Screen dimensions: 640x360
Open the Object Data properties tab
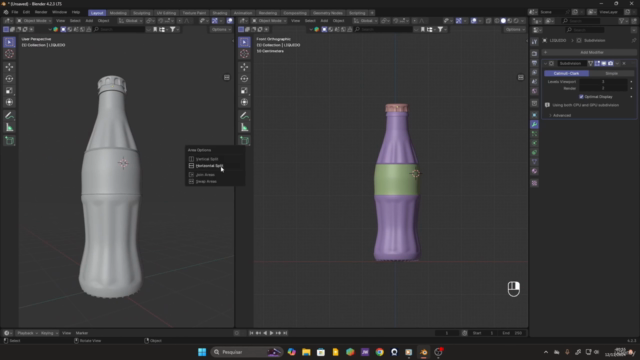534,162
